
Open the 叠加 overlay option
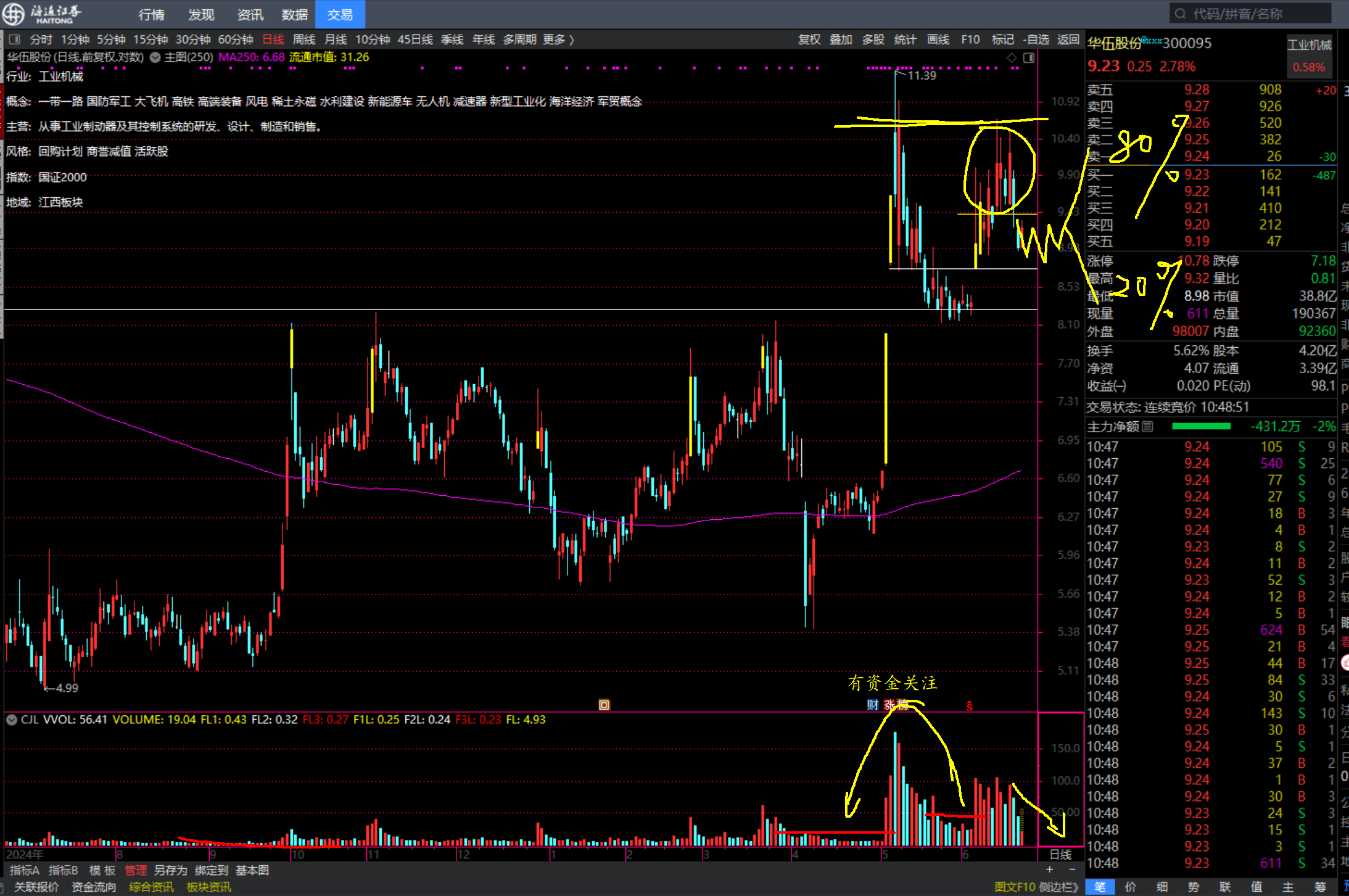841,39
